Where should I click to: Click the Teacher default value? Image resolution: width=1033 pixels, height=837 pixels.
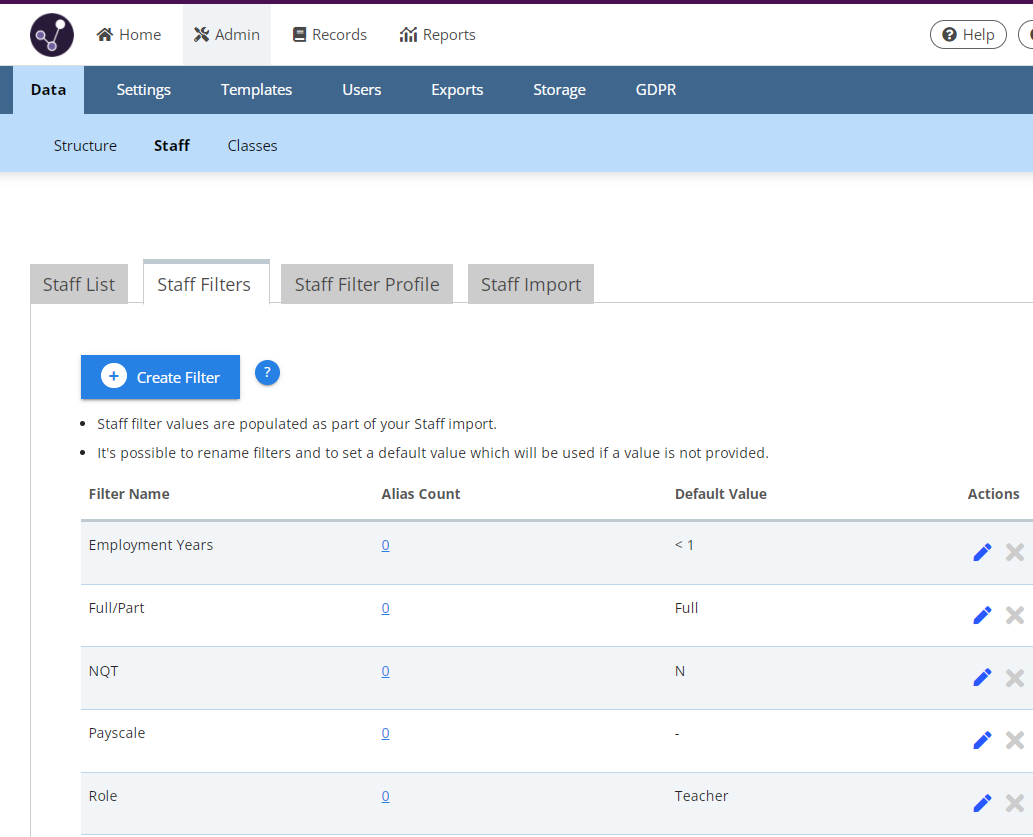[x=702, y=796]
